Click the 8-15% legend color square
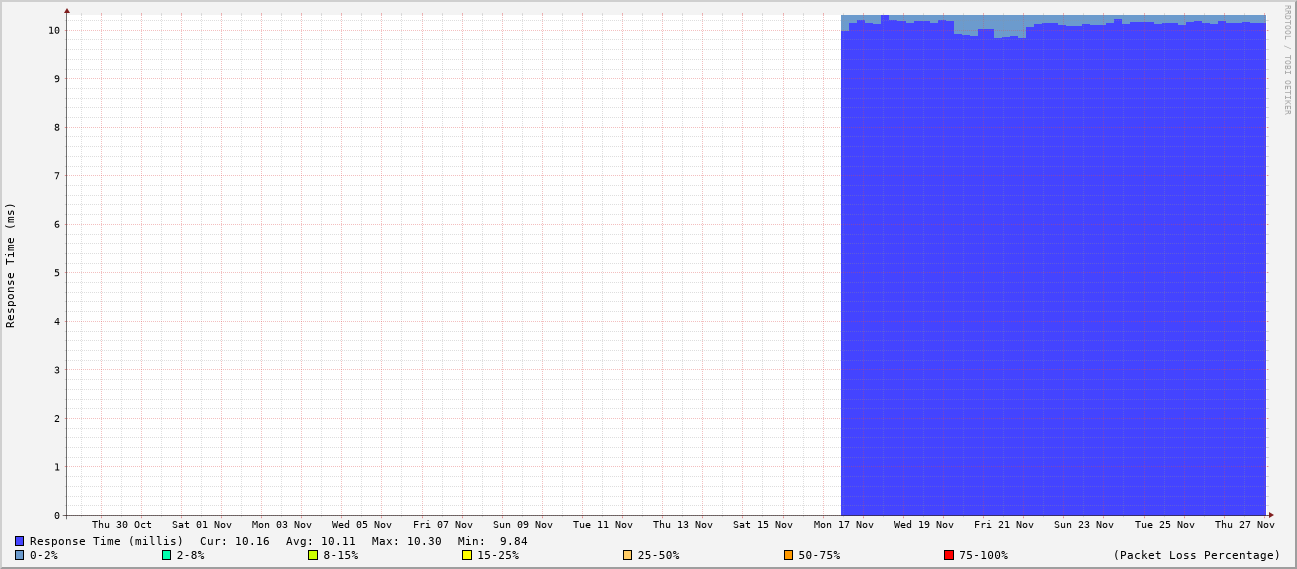Screen dimensions: 1297x569 point(313,555)
